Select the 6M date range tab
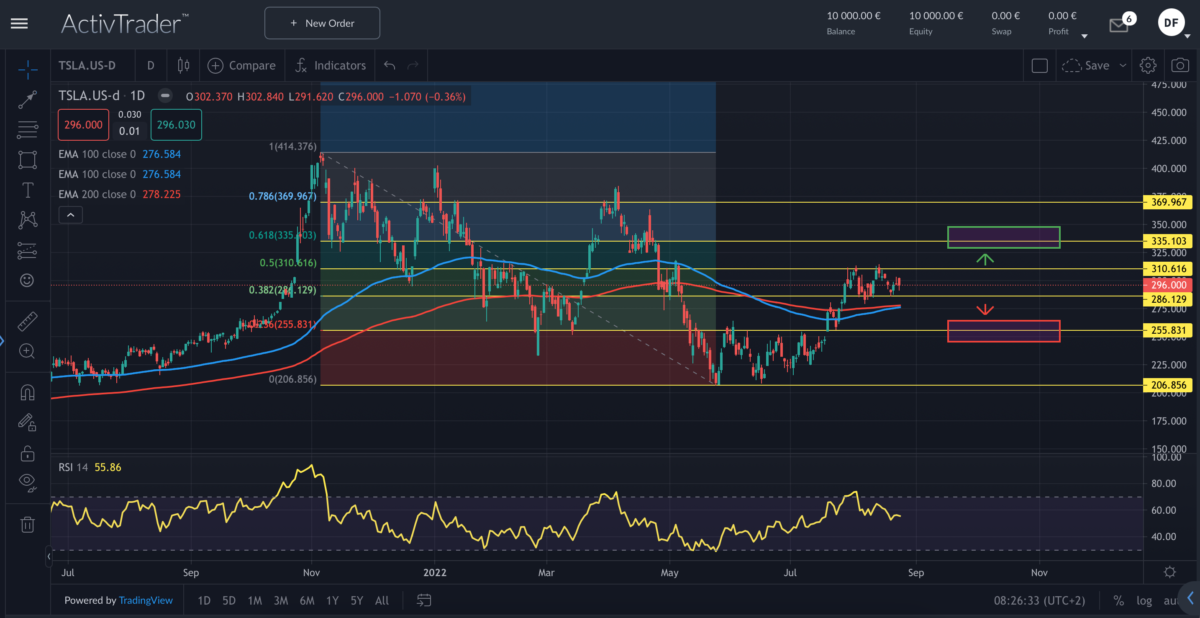The width and height of the screenshot is (1200, 618). pos(307,600)
